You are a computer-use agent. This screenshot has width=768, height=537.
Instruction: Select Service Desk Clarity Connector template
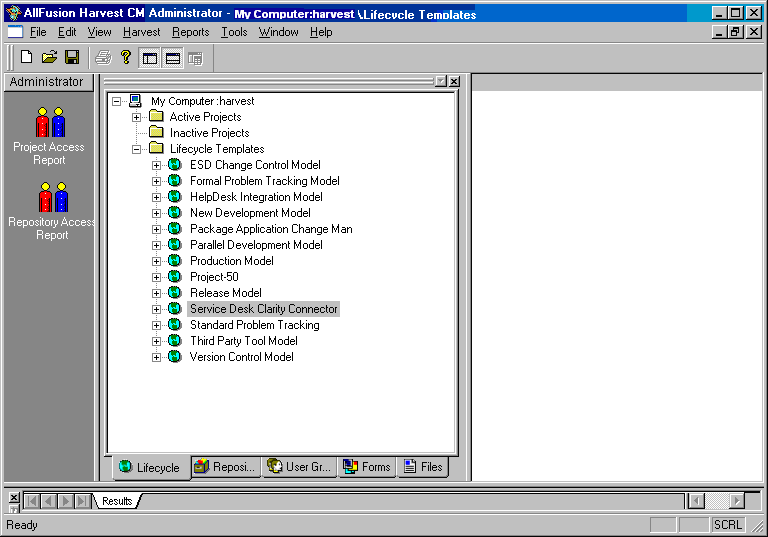(264, 309)
